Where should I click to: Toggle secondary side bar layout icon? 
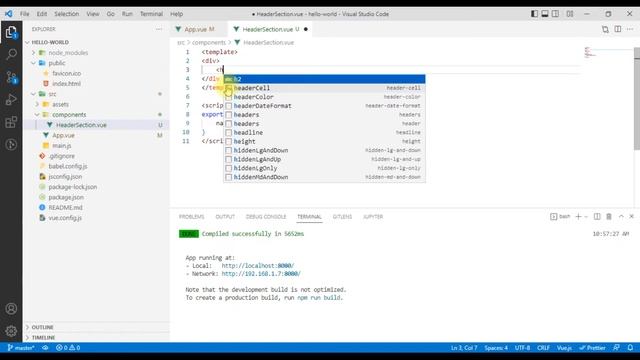tap(556, 14)
